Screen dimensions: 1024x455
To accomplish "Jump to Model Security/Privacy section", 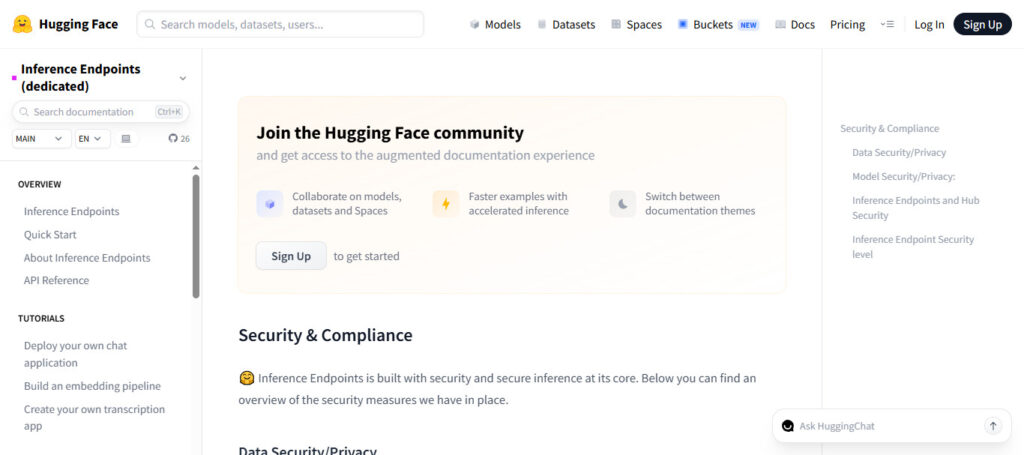I will tap(903, 176).
